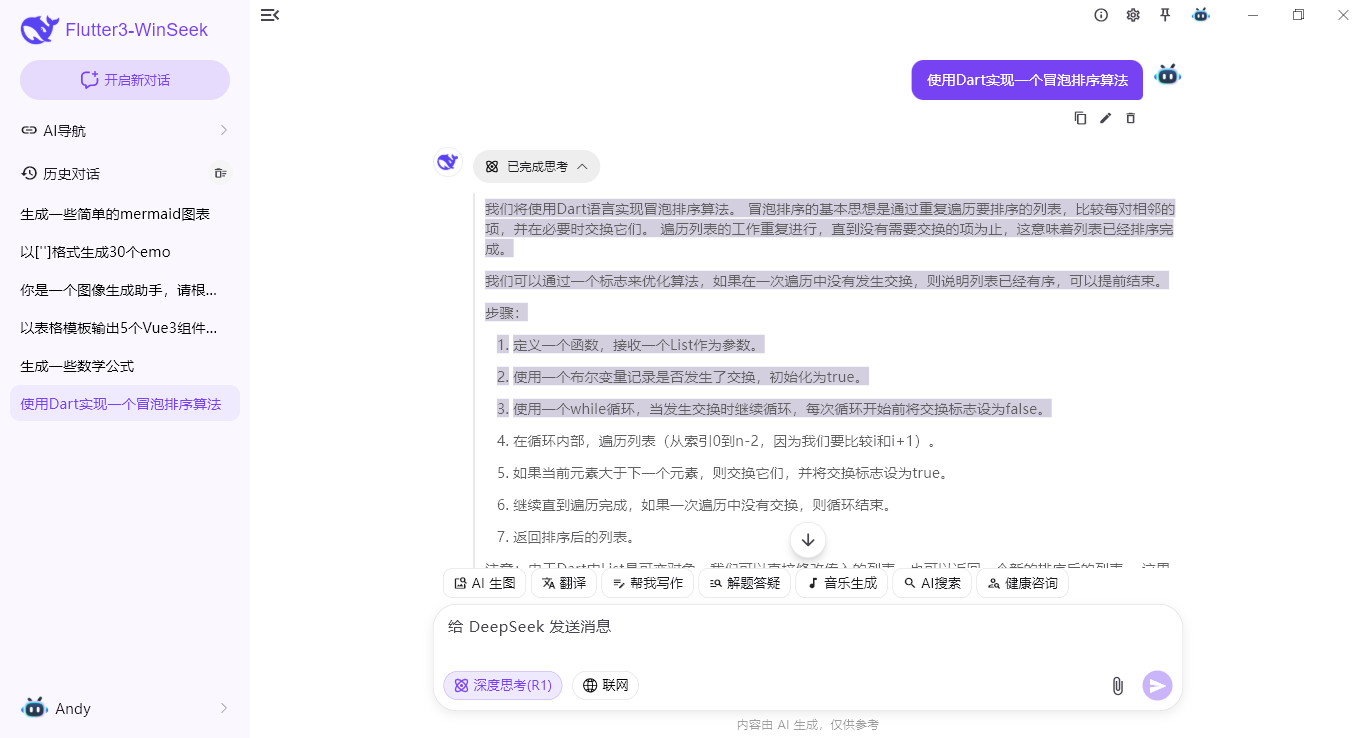
Task: Open the 音乐生成 music generator
Action: [841, 583]
